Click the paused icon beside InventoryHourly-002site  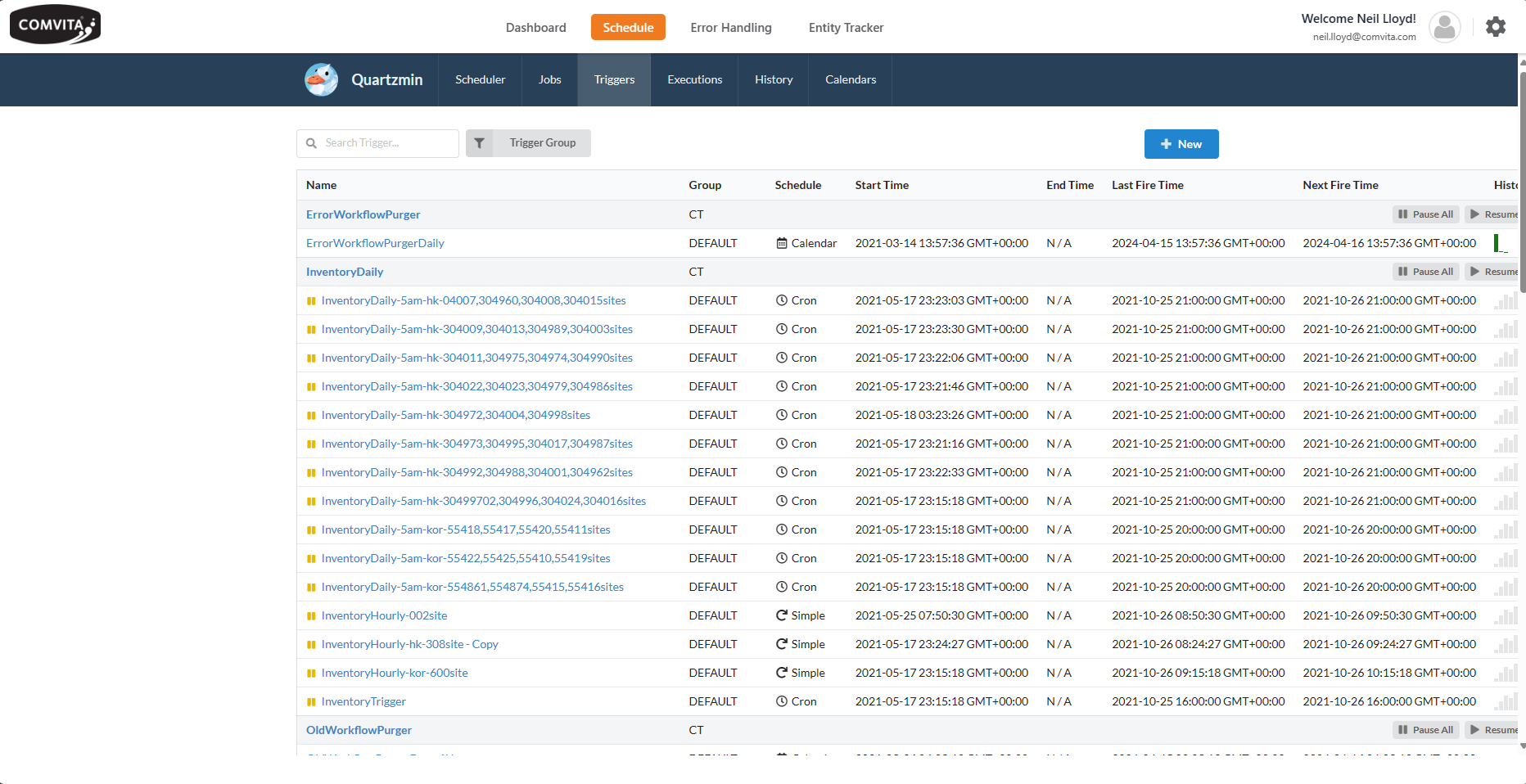click(311, 616)
